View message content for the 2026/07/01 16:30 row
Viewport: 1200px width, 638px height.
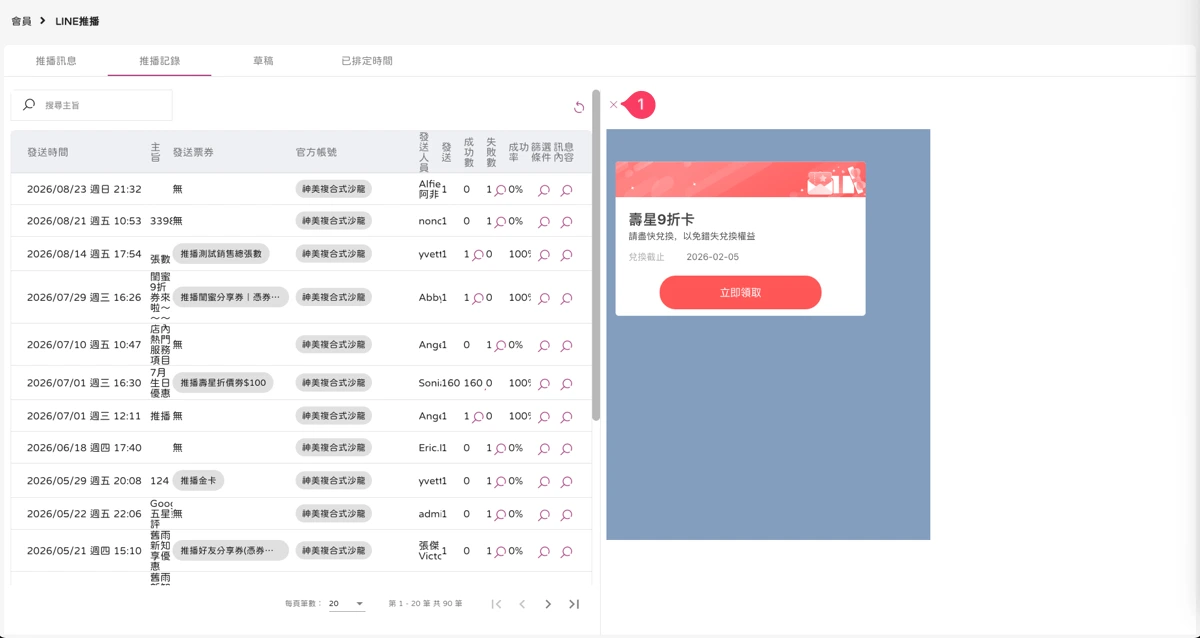[x=566, y=384]
